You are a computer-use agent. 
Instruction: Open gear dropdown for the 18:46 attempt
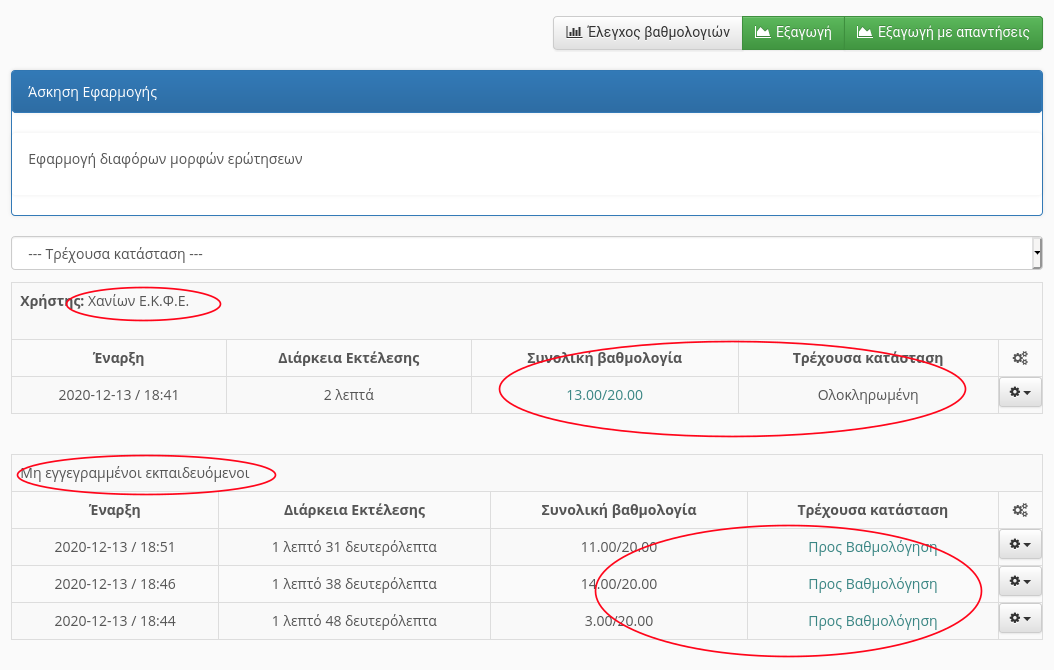pos(1020,581)
